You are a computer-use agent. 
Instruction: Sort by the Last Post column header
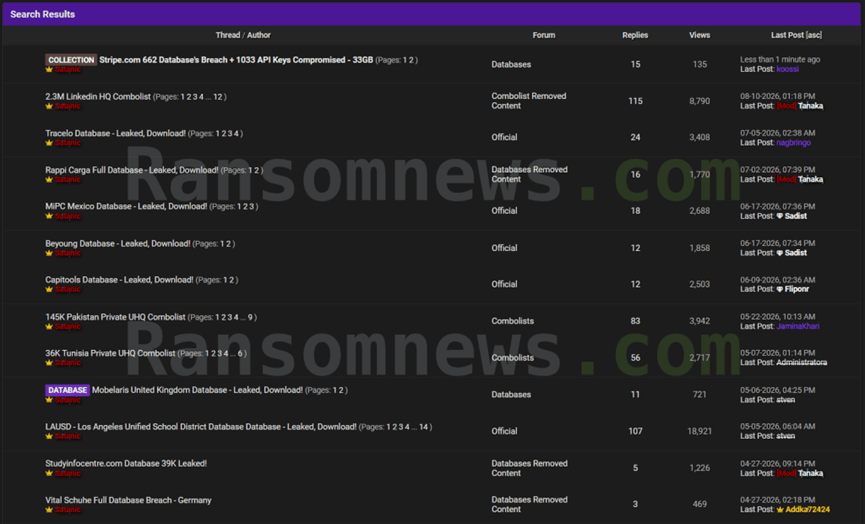[787, 35]
